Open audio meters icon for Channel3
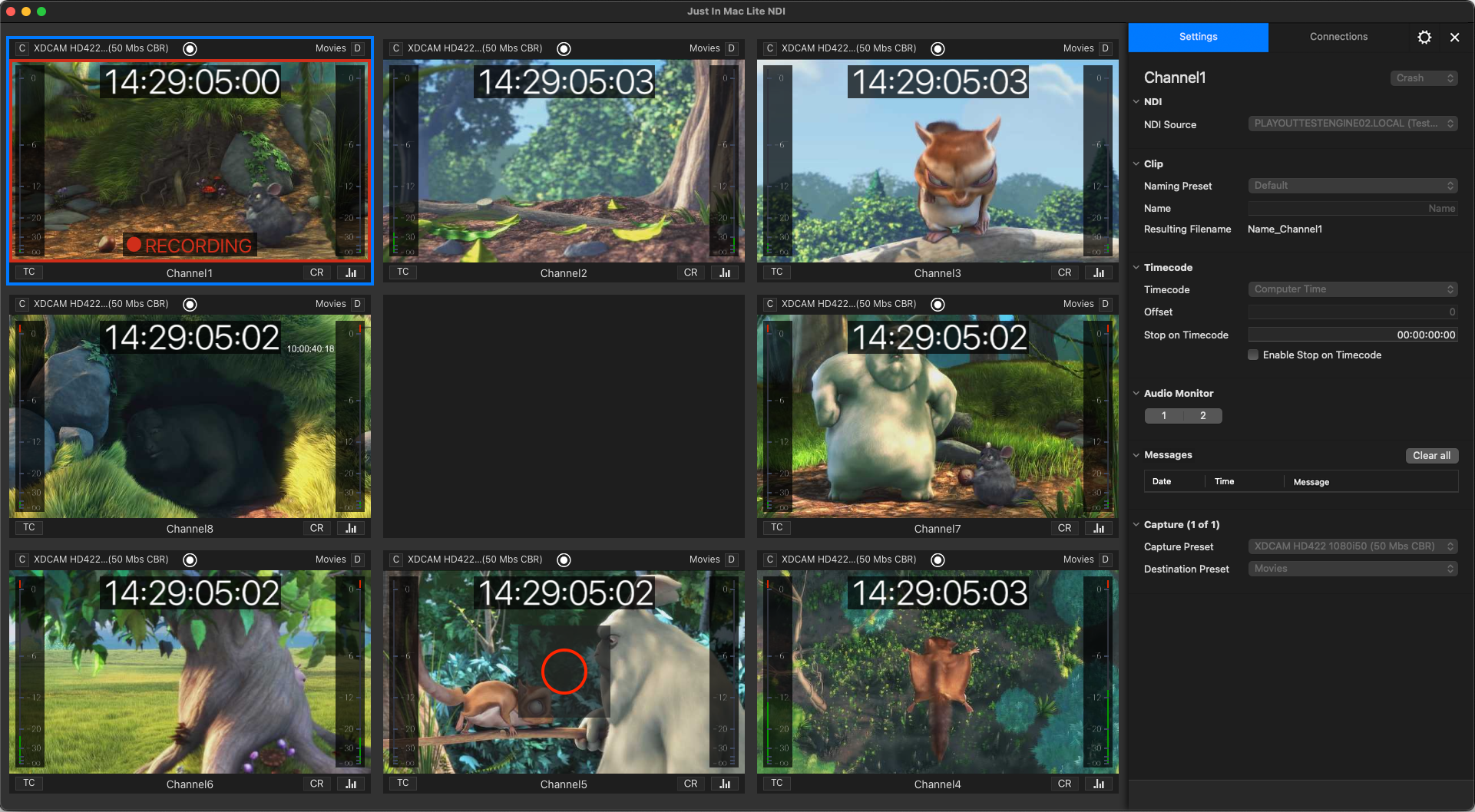 (1099, 272)
